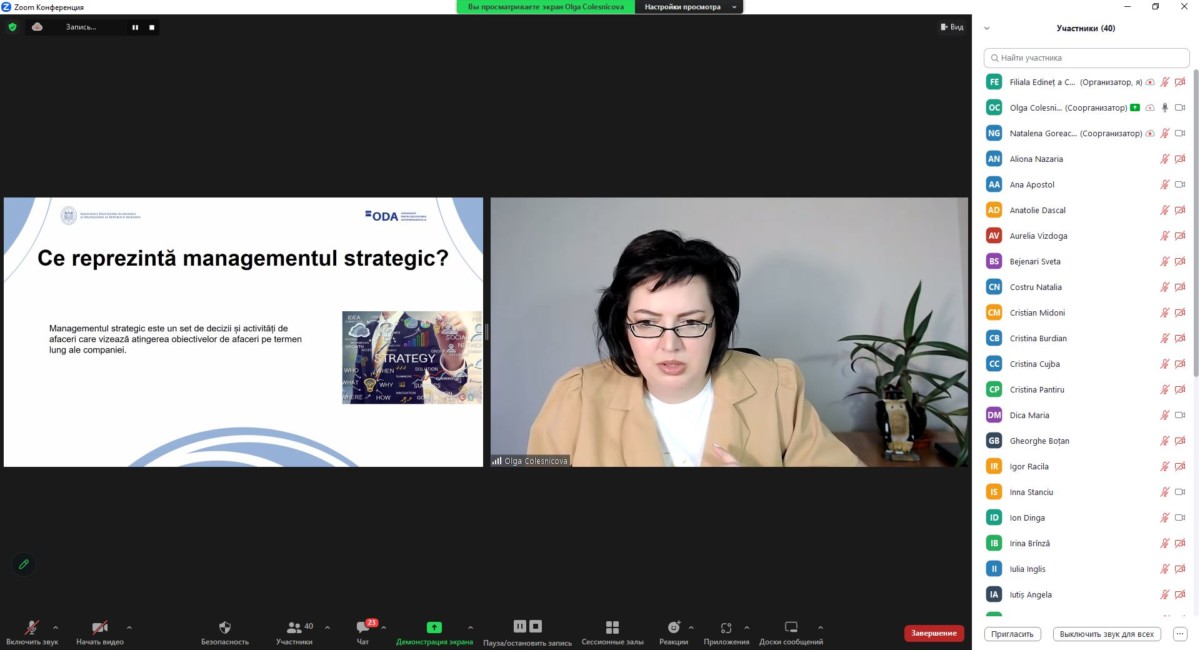Click FE avatar of Filiala Edineț
Viewport: 1200px width, 650px height.
pyautogui.click(x=994, y=82)
